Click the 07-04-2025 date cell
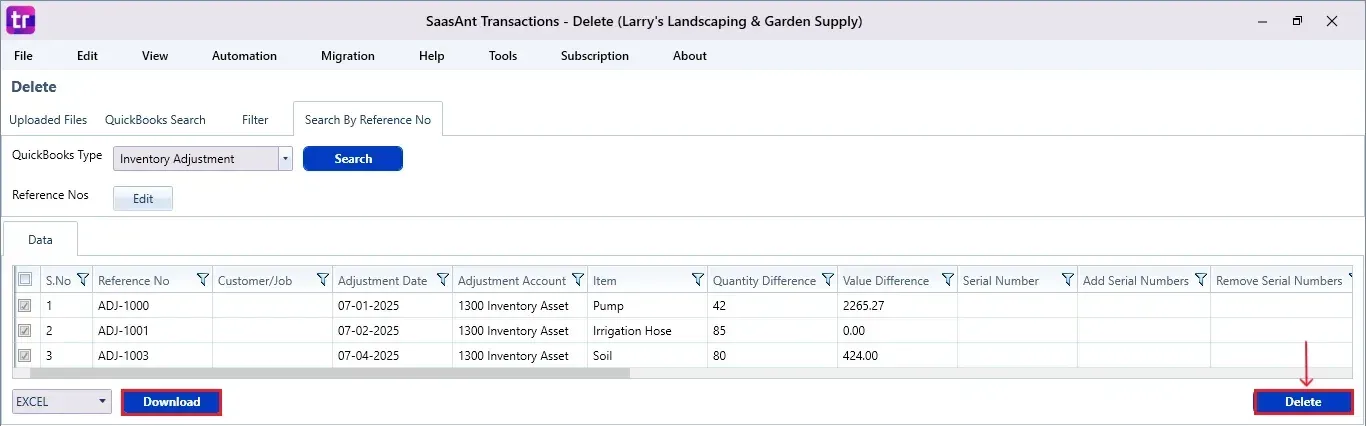This screenshot has height=426, width=1366. 392,356
